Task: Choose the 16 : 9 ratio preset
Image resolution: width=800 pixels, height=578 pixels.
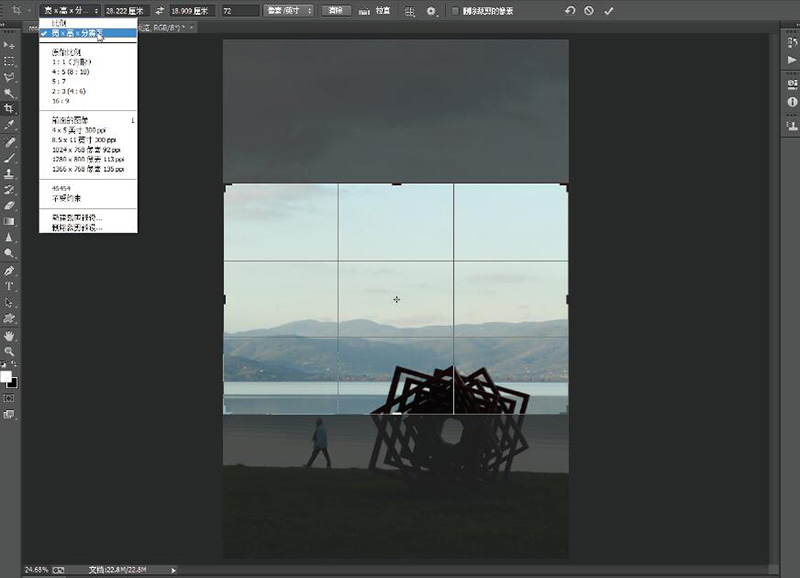Action: tap(62, 102)
